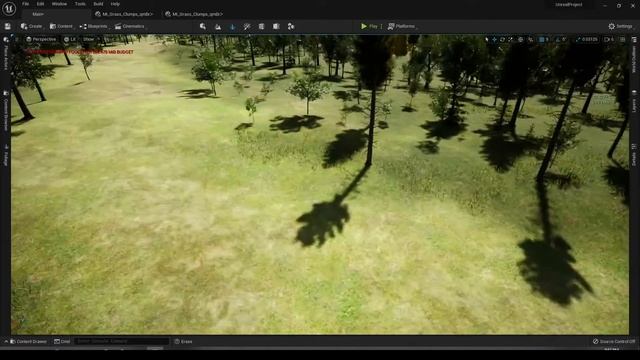Switch to second MI_Grass_Clumps tab
This screenshot has height=360, width=640.
click(194, 14)
